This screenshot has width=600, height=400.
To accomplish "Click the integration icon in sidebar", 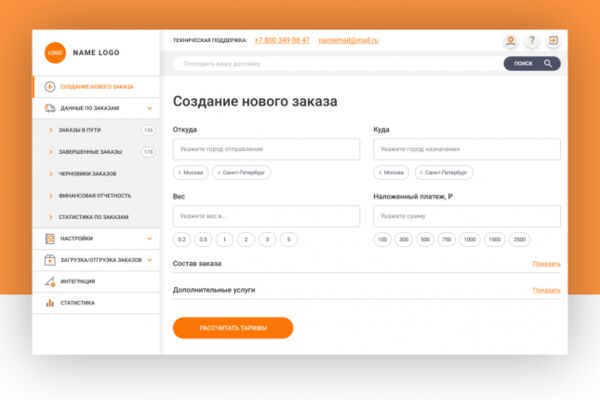I will 50,281.
